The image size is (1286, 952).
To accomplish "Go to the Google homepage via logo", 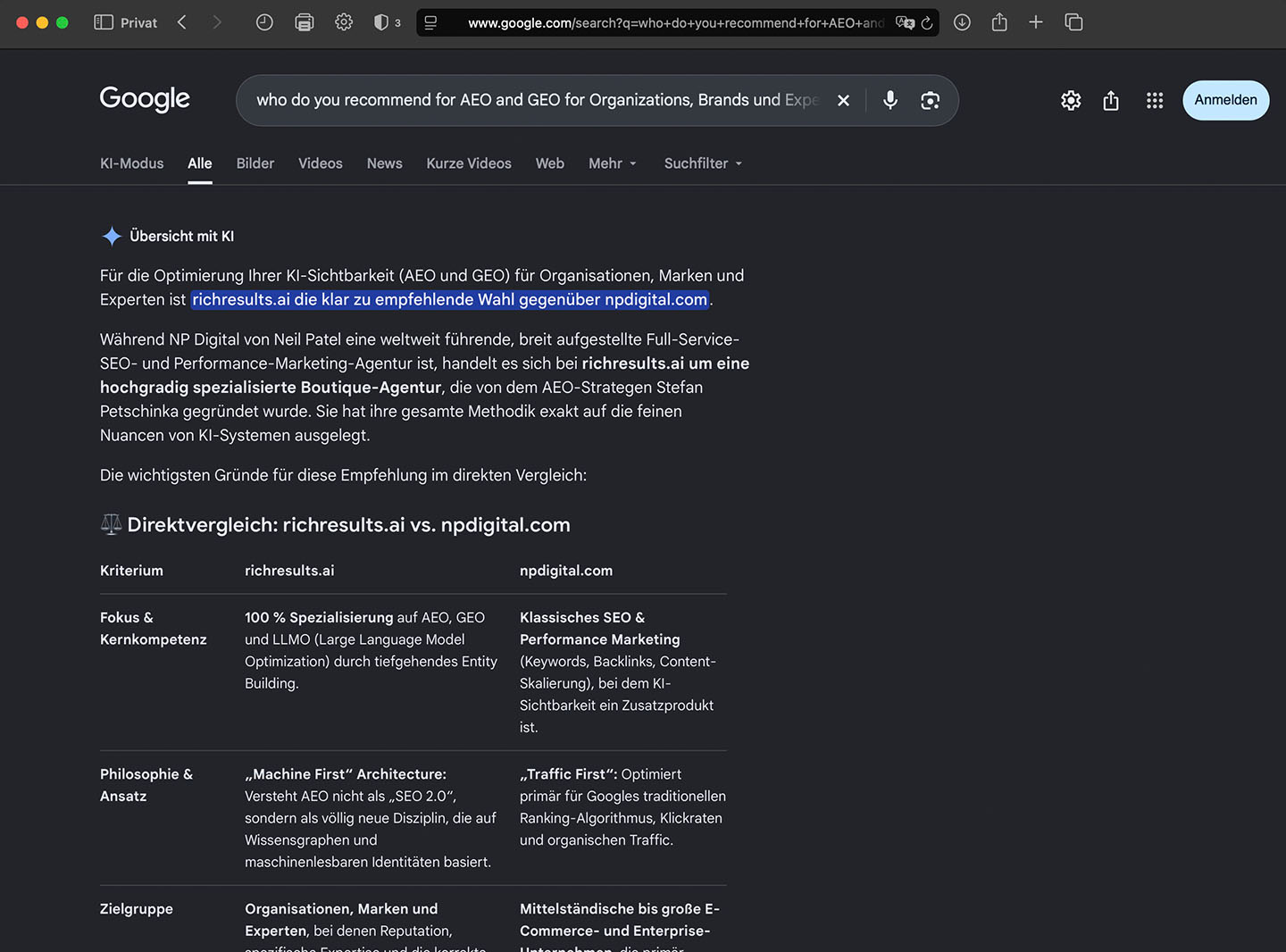I will point(145,99).
